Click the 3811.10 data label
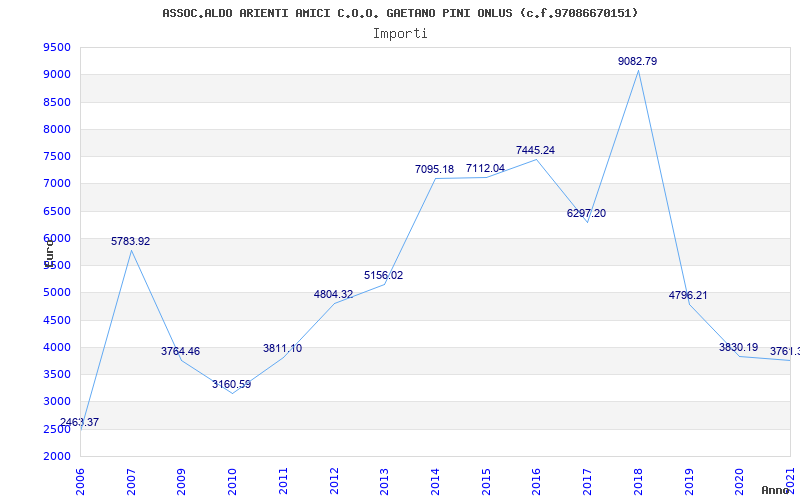This screenshot has width=800, height=500. point(282,348)
